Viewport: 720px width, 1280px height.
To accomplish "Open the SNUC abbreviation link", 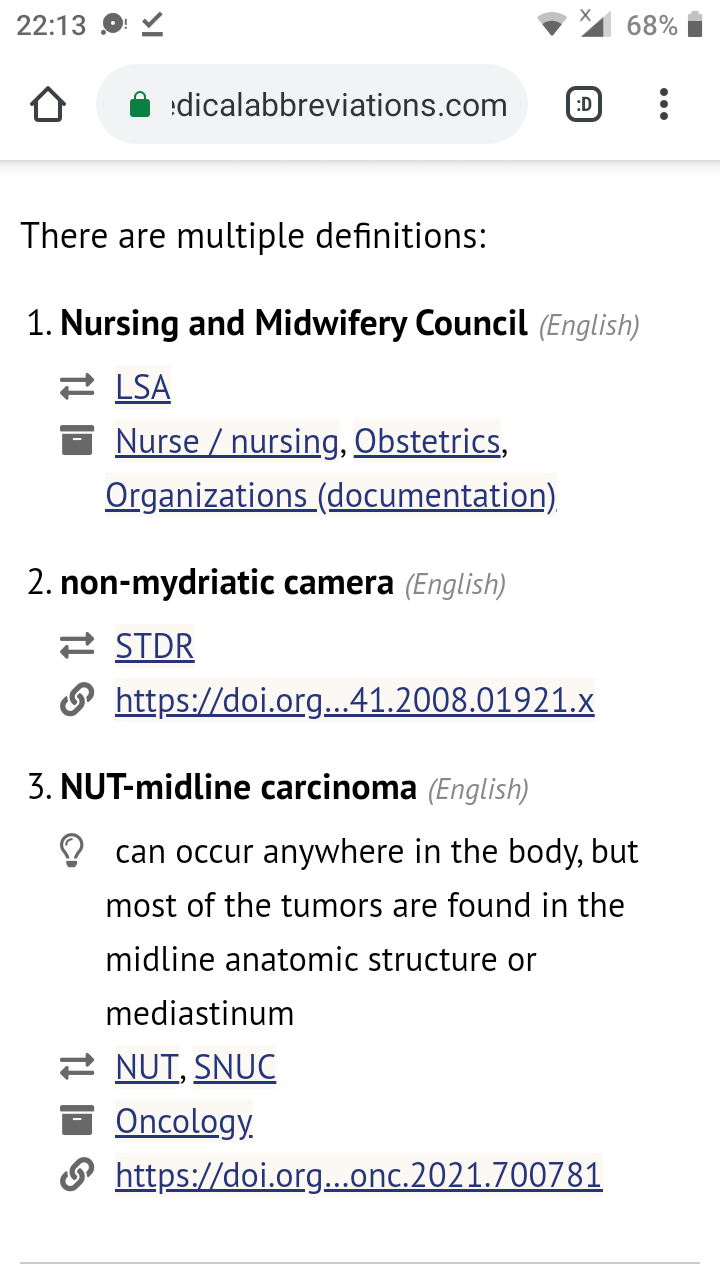I will click(x=235, y=1068).
